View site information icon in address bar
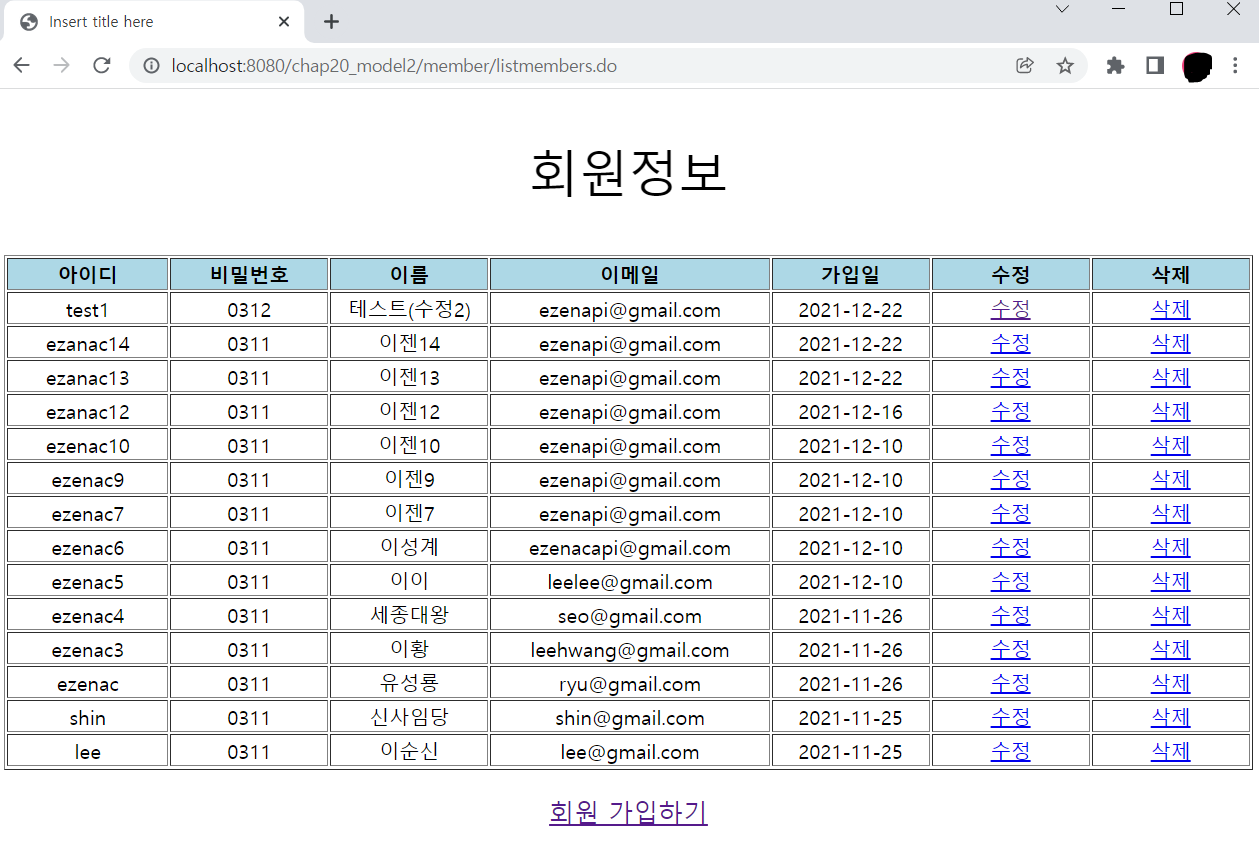 tap(151, 66)
